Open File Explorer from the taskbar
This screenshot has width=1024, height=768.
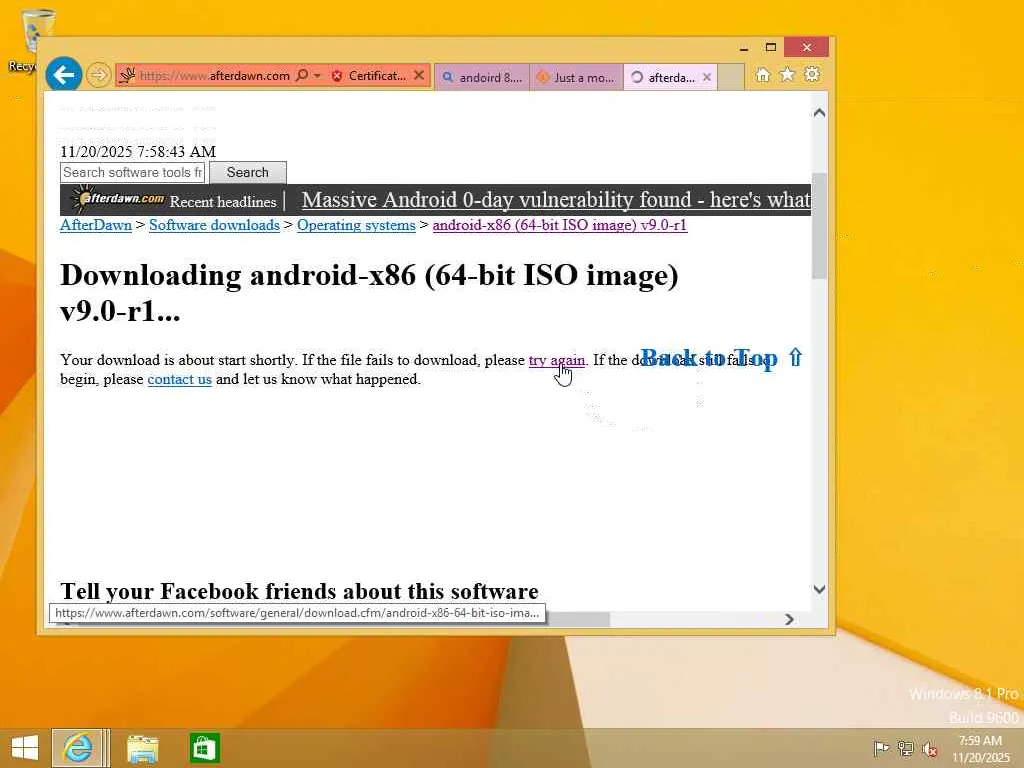click(142, 748)
